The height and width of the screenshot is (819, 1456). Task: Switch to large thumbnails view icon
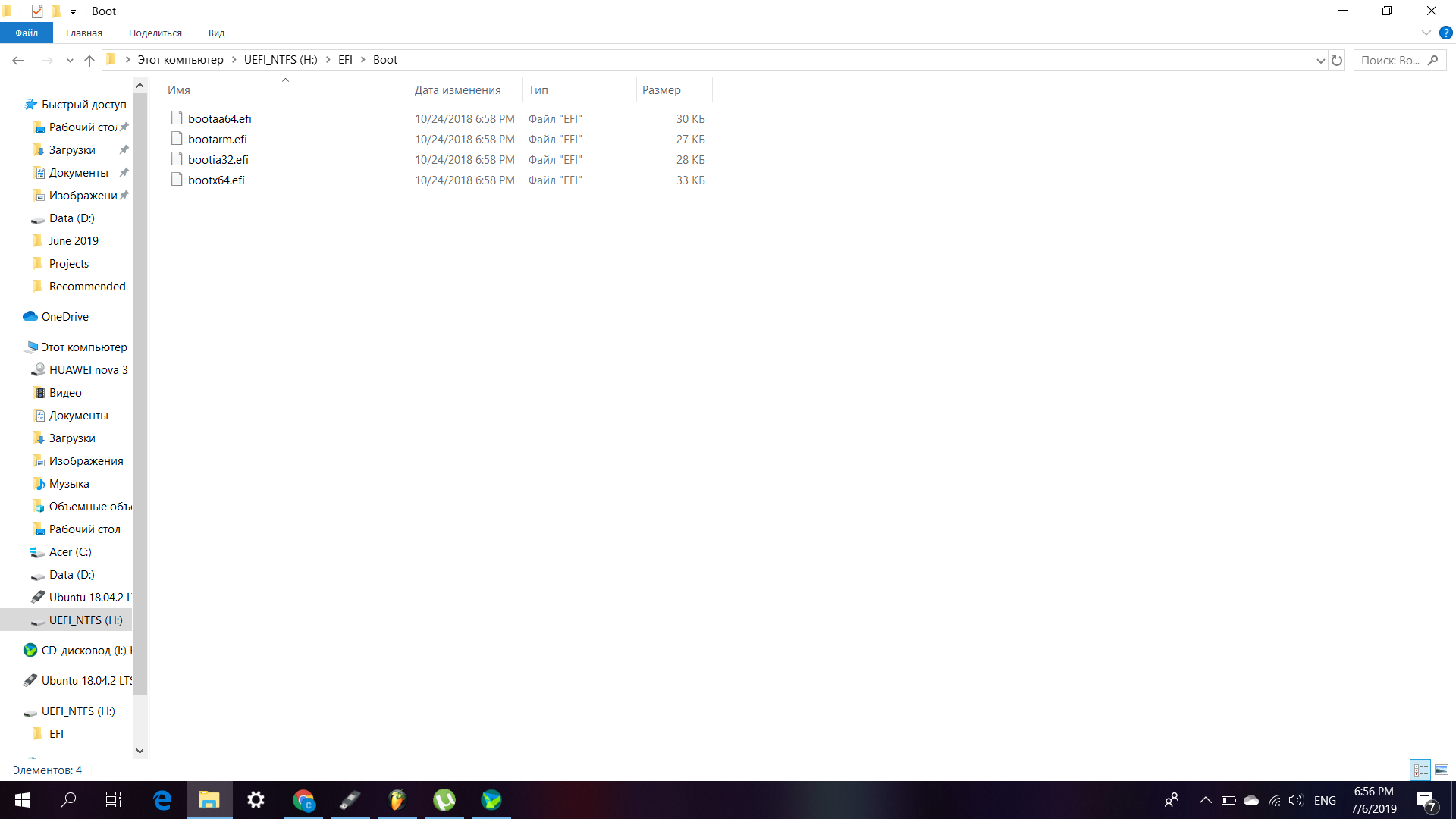(x=1442, y=770)
